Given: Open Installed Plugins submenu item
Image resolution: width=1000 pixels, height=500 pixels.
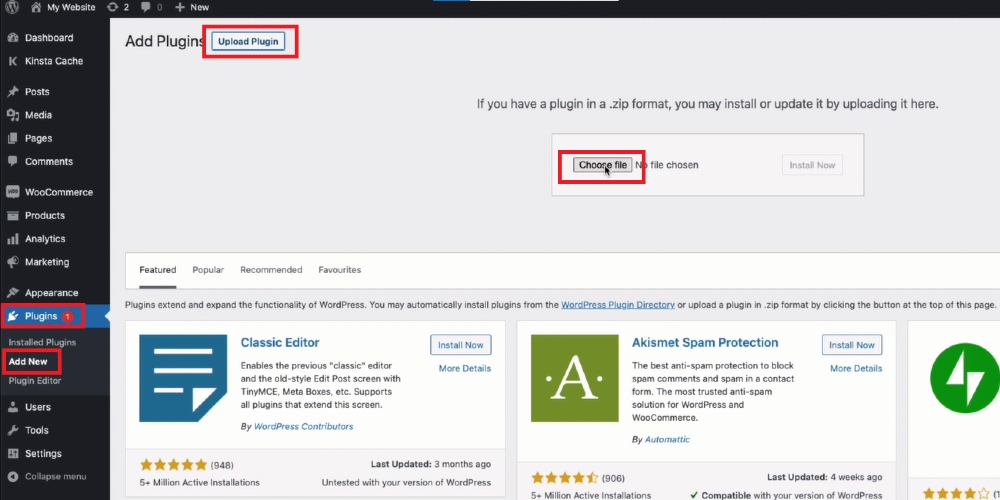Looking at the screenshot, I should point(42,342).
